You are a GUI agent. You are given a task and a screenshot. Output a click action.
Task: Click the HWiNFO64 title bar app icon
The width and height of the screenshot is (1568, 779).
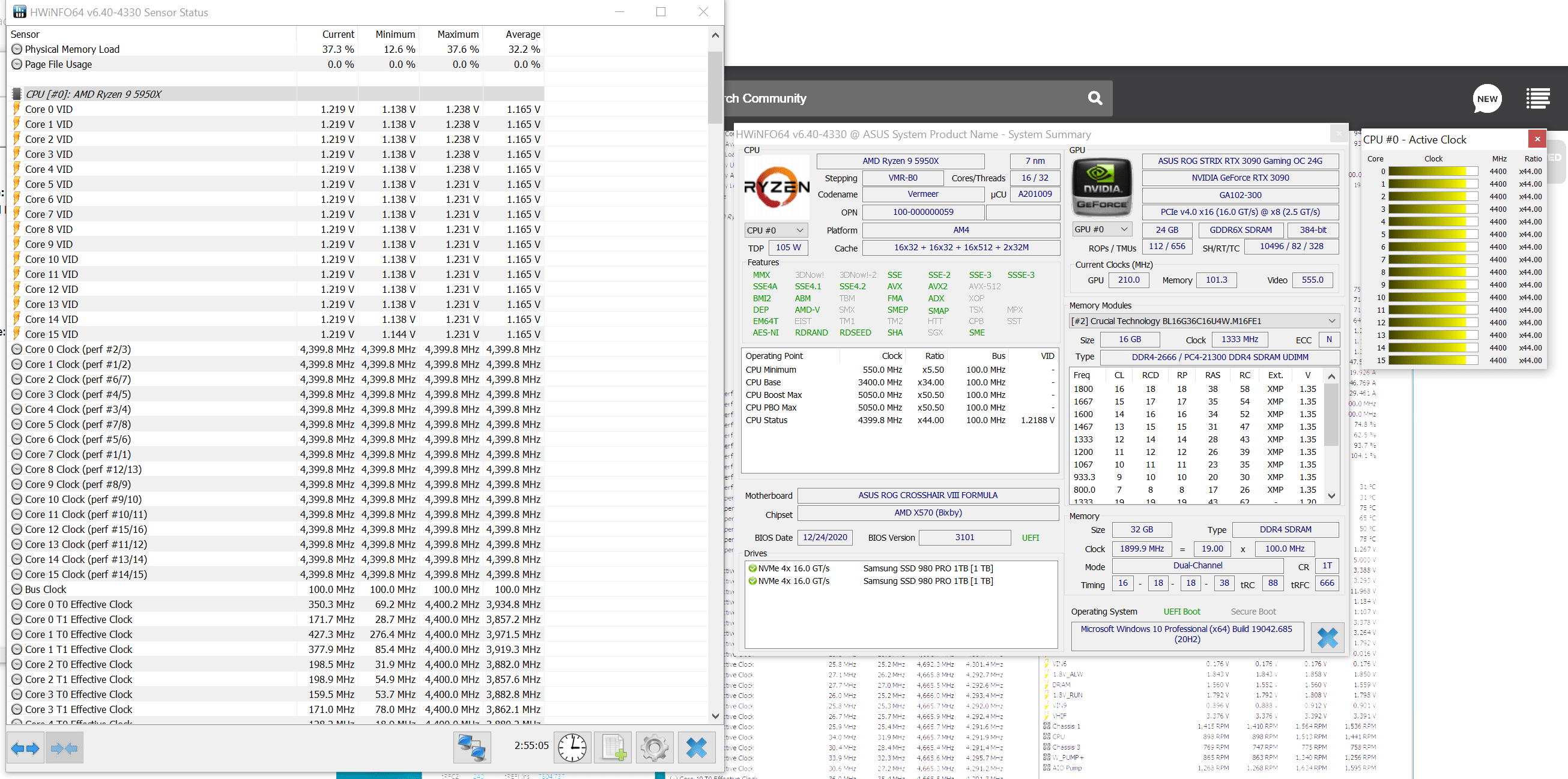20,11
